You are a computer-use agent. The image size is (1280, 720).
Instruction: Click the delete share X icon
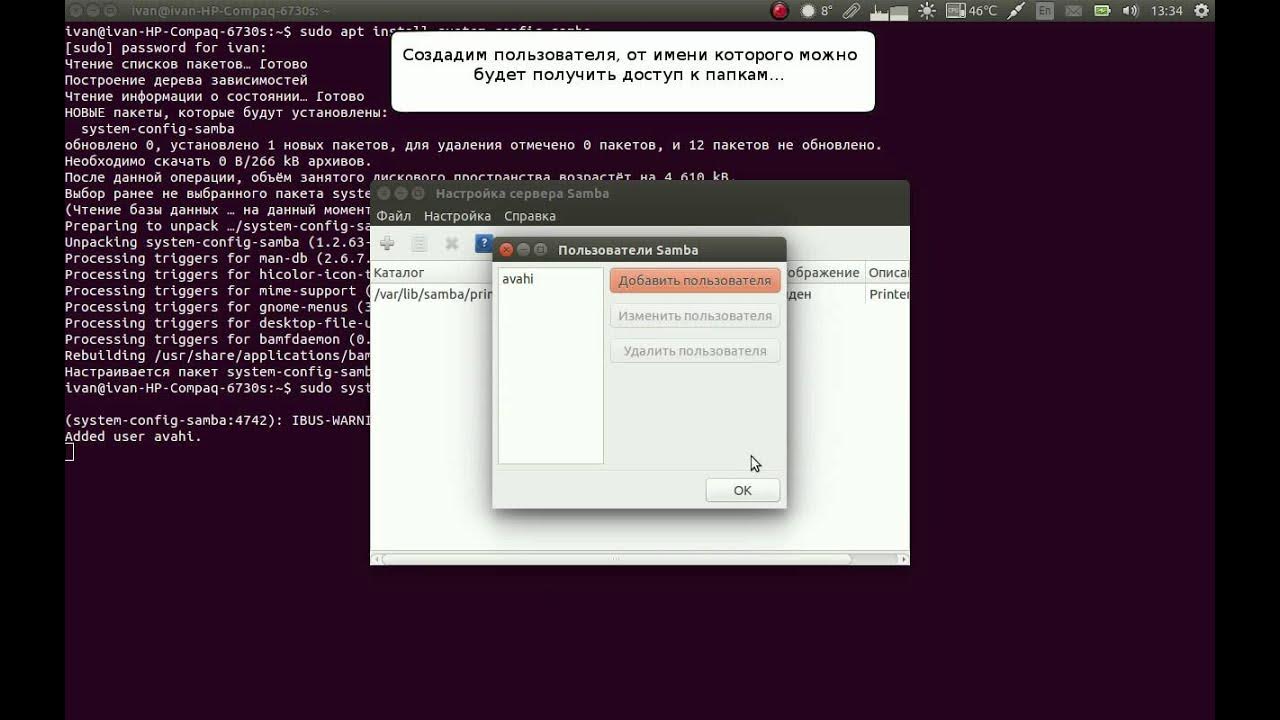coord(452,243)
